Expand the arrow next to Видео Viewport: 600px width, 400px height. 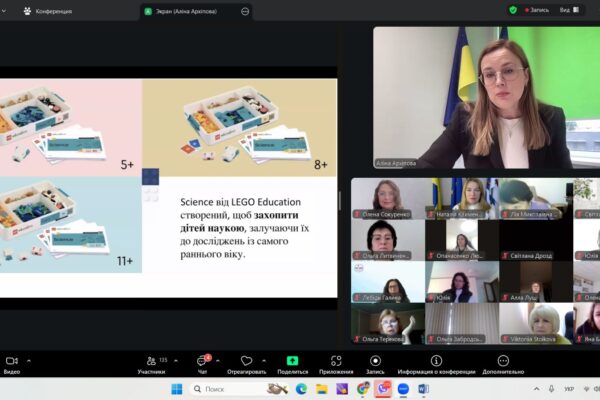[x=29, y=360]
